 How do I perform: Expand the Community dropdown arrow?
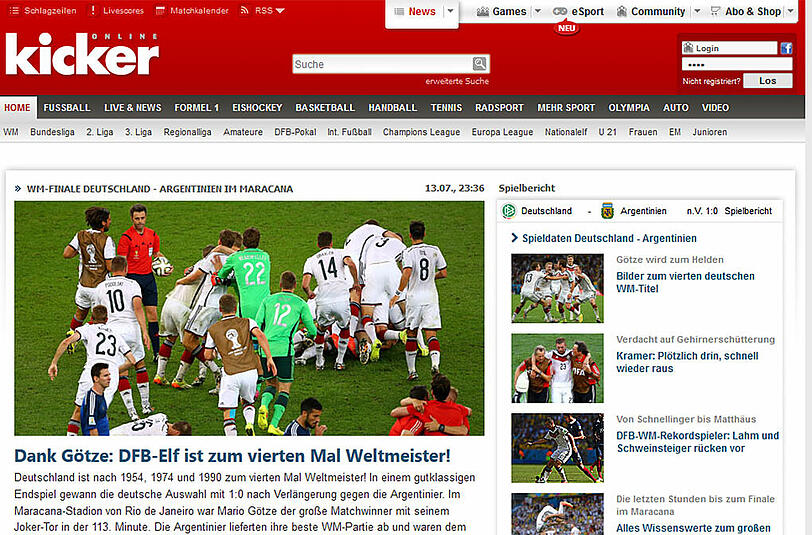[x=697, y=11]
